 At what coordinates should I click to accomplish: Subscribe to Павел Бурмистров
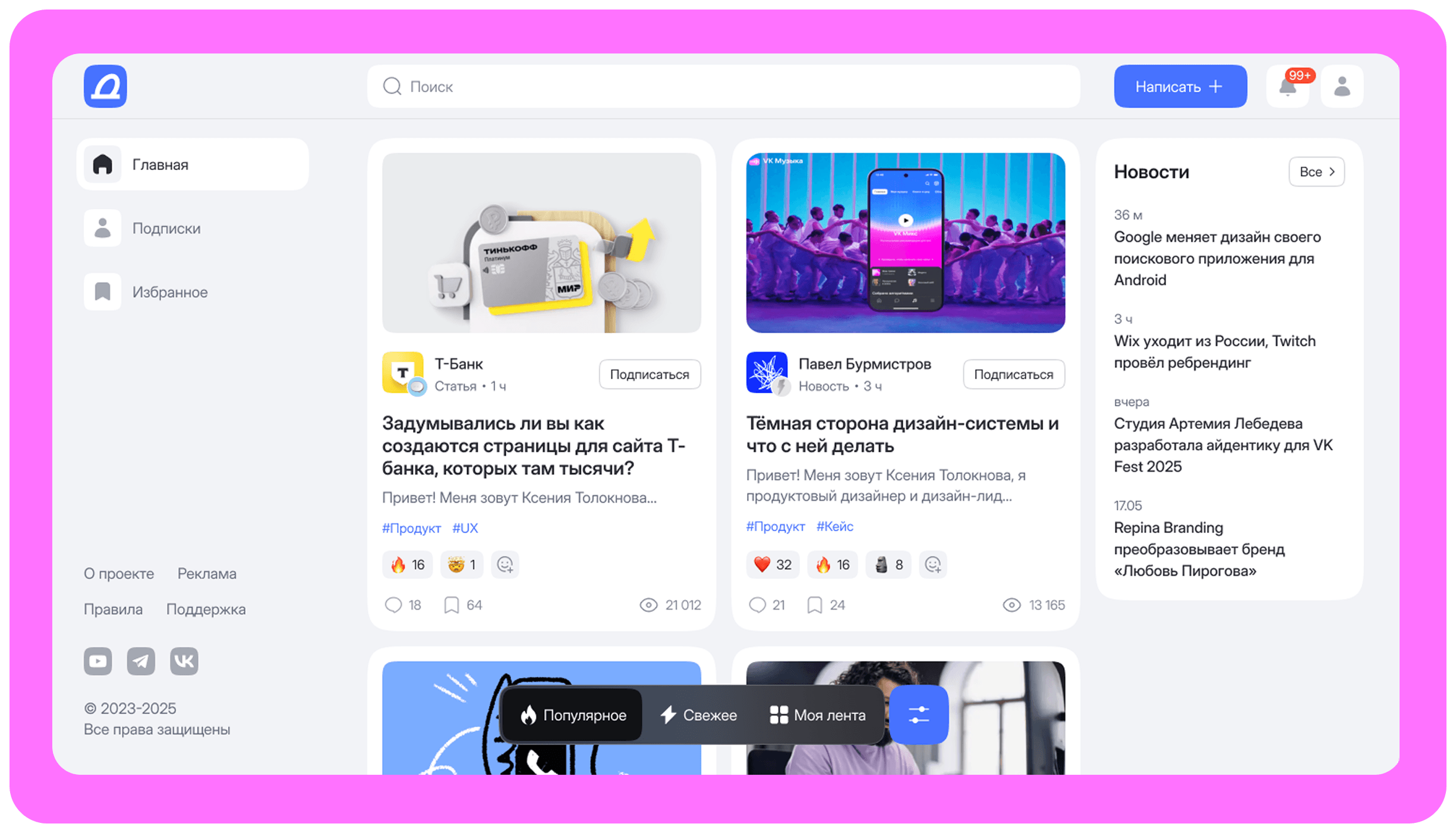click(1013, 374)
